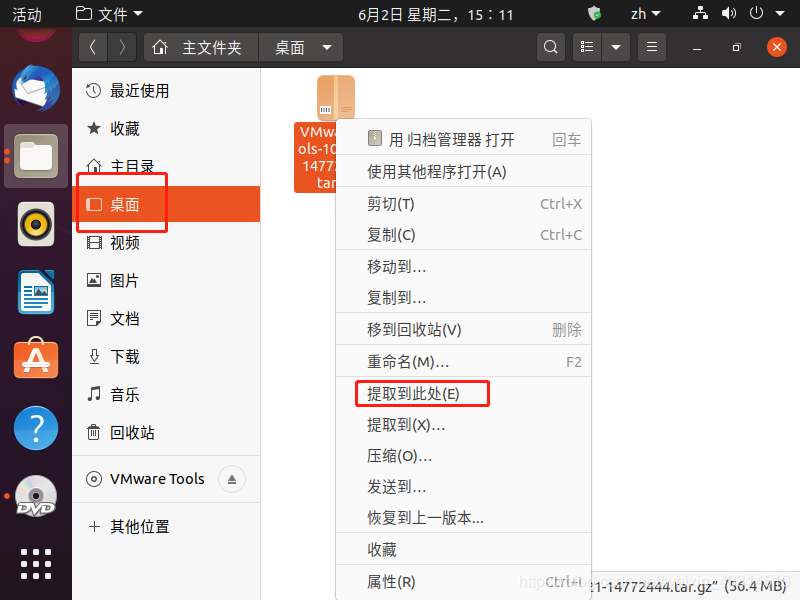Open LibreOffice Writer from the dock
The image size is (800, 600).
[x=36, y=292]
